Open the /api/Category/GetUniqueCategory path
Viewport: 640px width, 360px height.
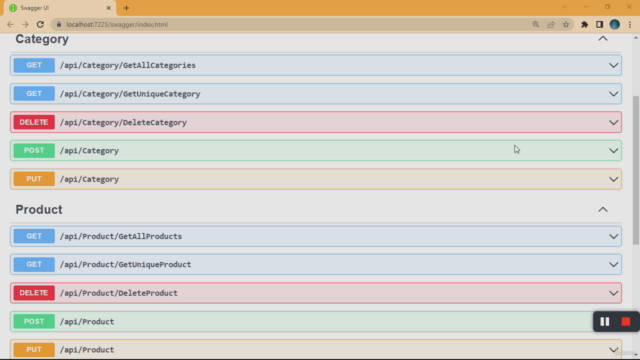[130, 94]
